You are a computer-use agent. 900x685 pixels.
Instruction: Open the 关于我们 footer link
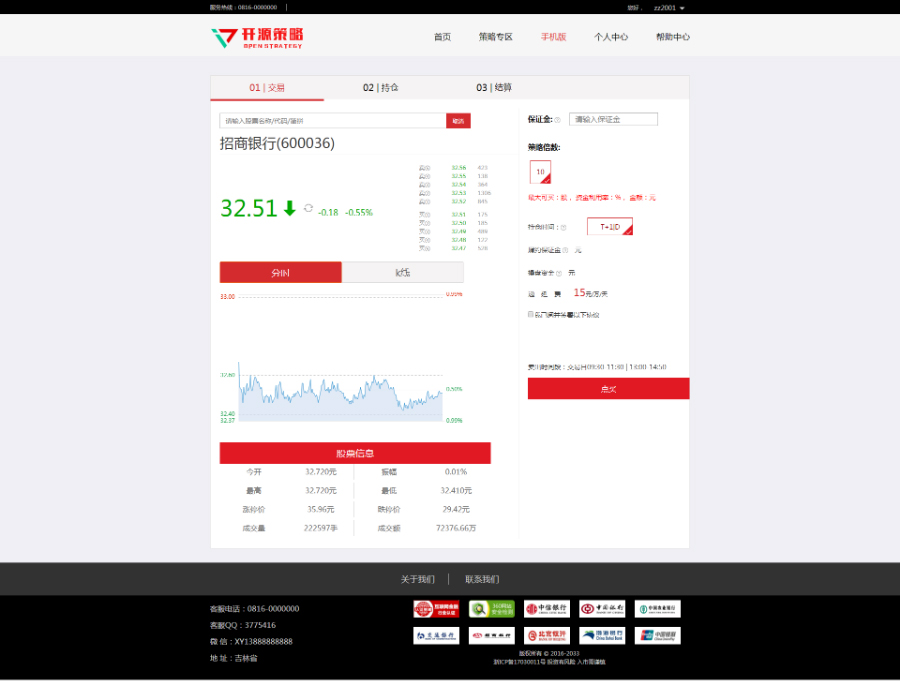(x=417, y=579)
